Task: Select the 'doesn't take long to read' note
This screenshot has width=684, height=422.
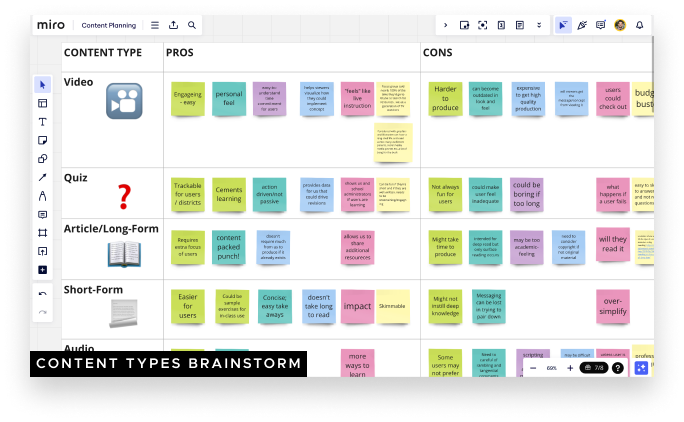Action: point(318,306)
